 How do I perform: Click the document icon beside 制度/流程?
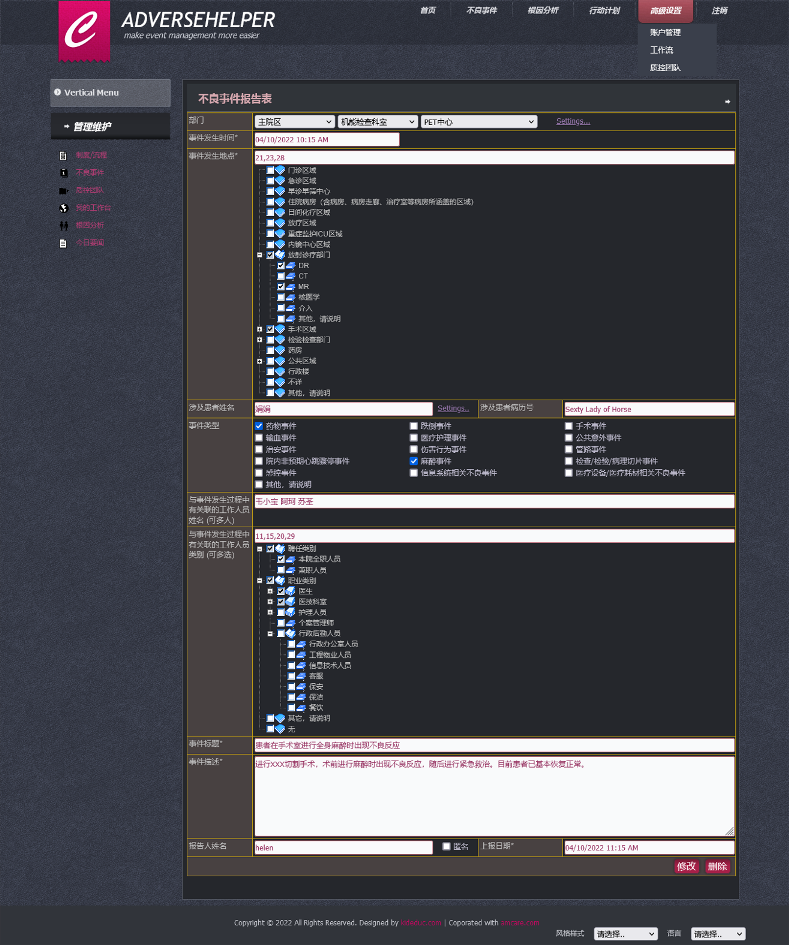63,156
